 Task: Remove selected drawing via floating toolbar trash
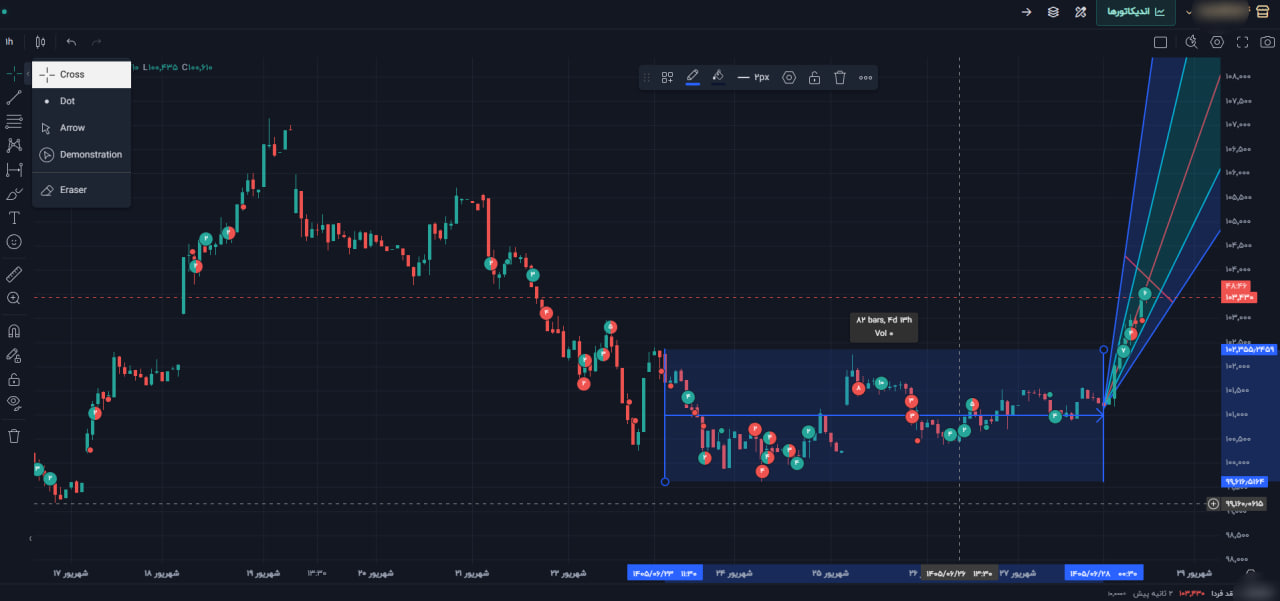point(840,77)
